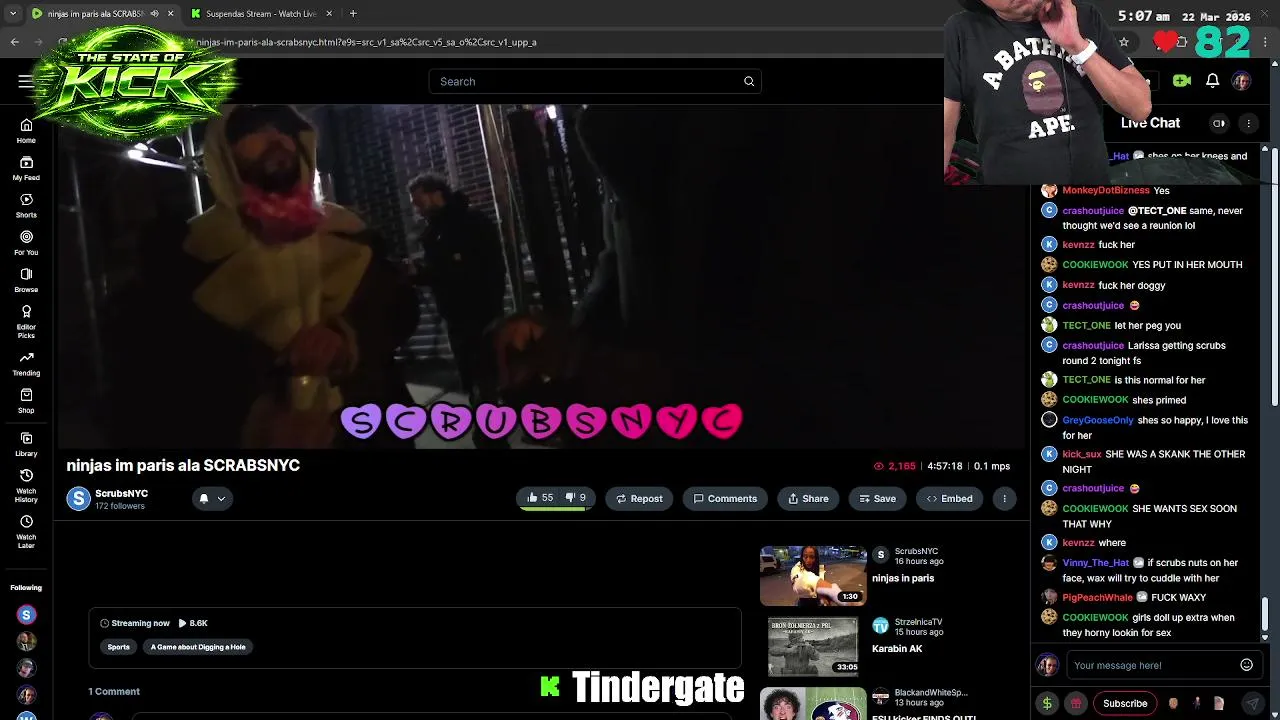Toggle the chat pop-out mode icon
This screenshot has height=720, width=1280.
pyautogui.click(x=1219, y=123)
